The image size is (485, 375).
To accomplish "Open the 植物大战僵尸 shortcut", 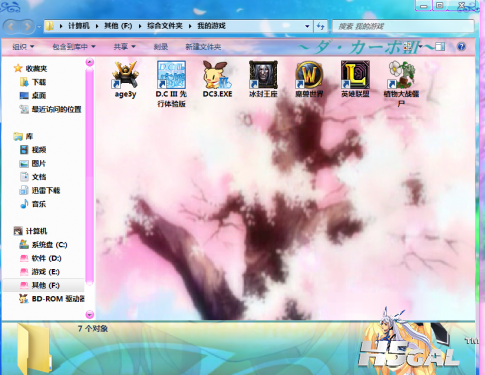I will click(401, 84).
